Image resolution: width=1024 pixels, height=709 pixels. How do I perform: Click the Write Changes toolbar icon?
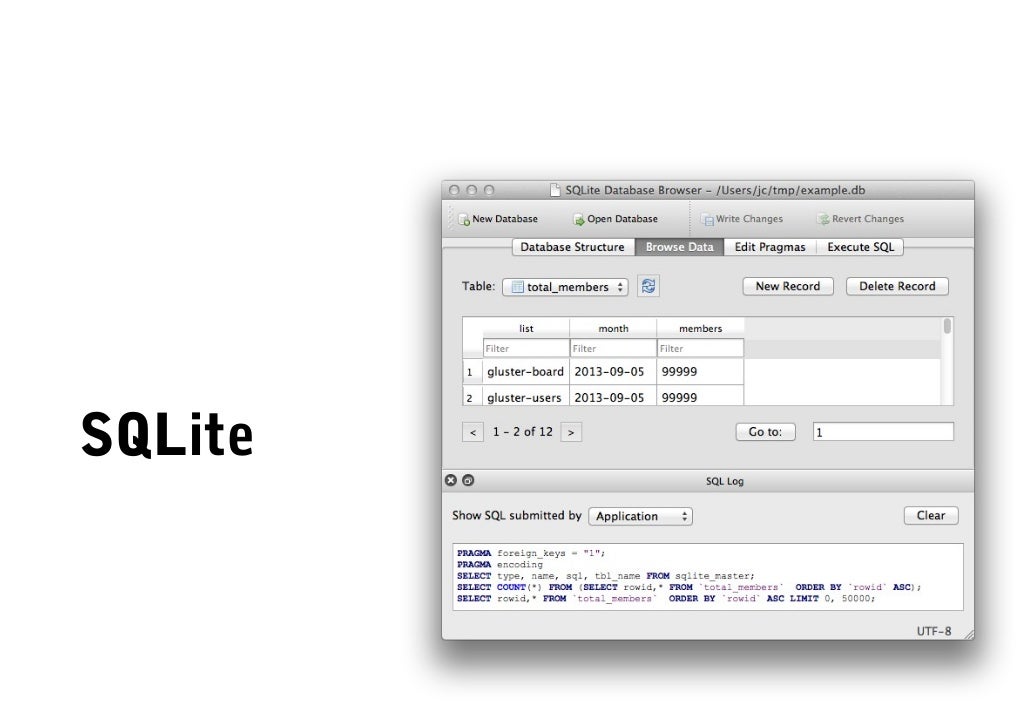[x=707, y=219]
